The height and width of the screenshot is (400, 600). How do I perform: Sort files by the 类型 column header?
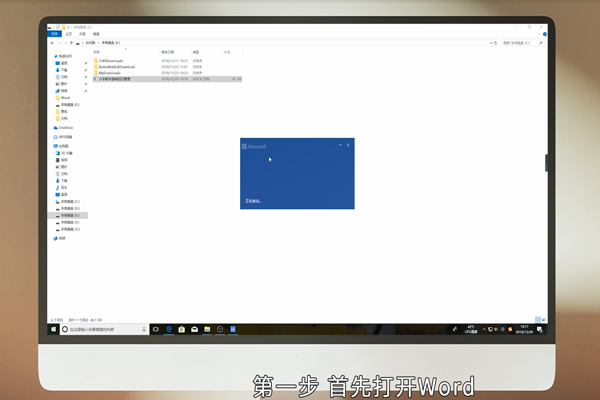[196, 52]
